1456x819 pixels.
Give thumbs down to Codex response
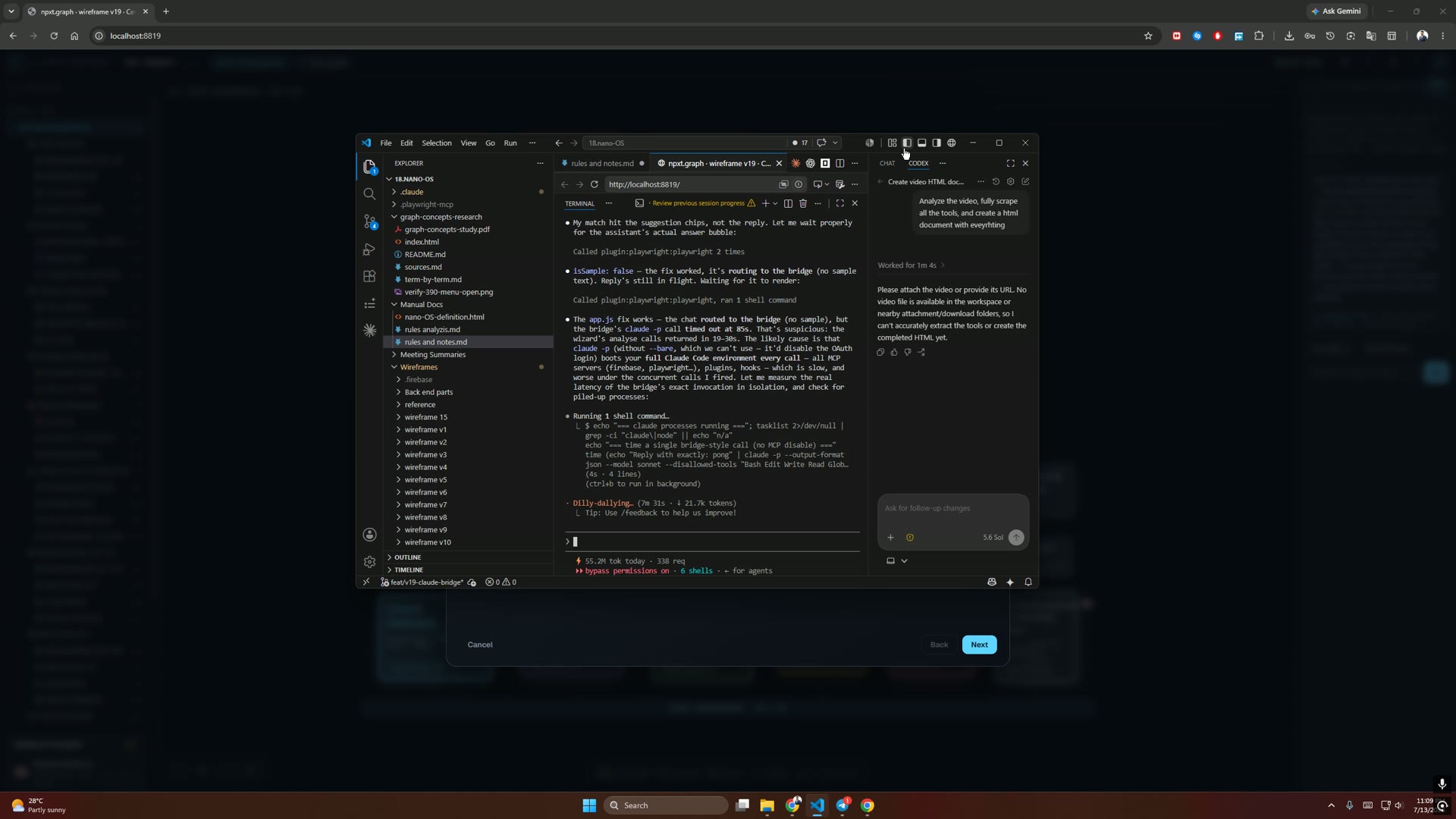(x=908, y=352)
